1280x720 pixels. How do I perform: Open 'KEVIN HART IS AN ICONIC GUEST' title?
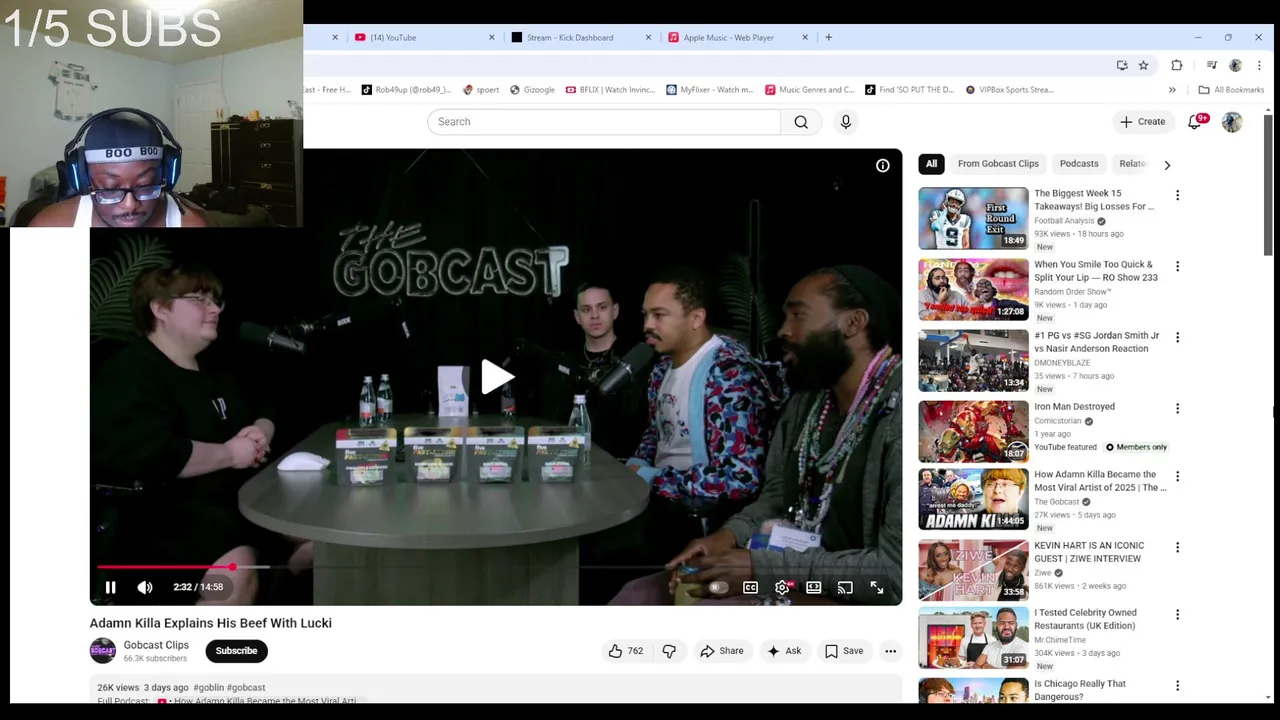pyautogui.click(x=1089, y=553)
